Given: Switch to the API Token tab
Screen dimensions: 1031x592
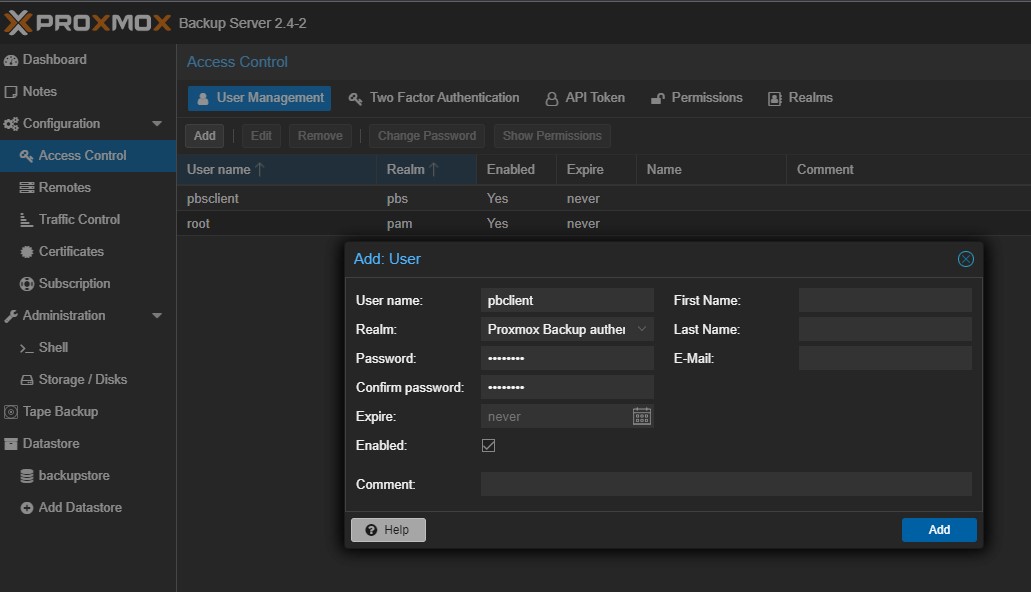Looking at the screenshot, I should pos(585,98).
